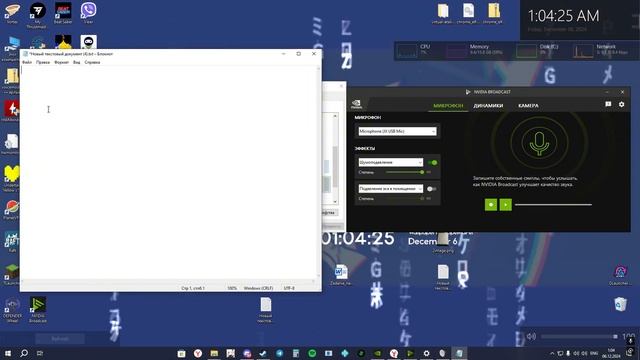Open the Вид menu in Notepad
640x360 pixels.
click(x=77, y=62)
